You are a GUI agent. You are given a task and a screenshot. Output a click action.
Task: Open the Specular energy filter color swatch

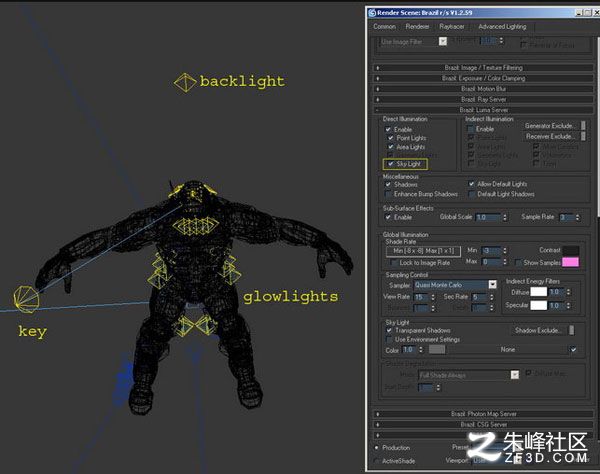coord(538,305)
